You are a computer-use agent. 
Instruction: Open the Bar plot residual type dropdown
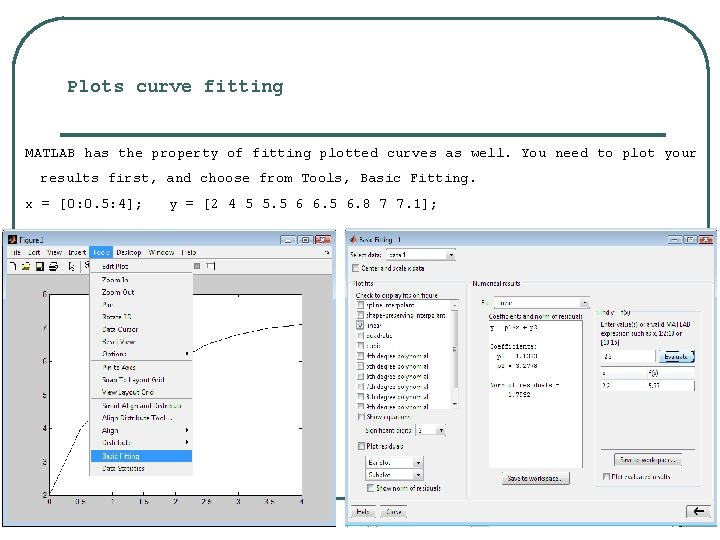418,462
